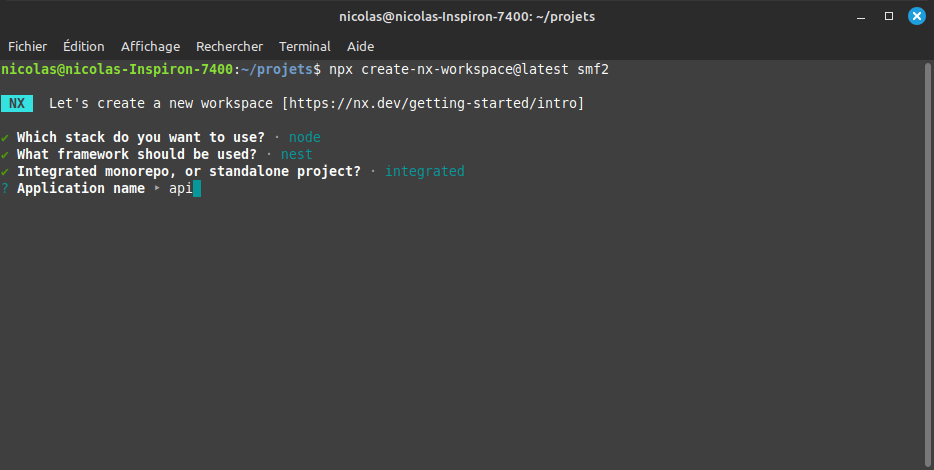
Task: Click the 'npx create-nx-workspace@latest smf2' command
Action: [x=468, y=69]
